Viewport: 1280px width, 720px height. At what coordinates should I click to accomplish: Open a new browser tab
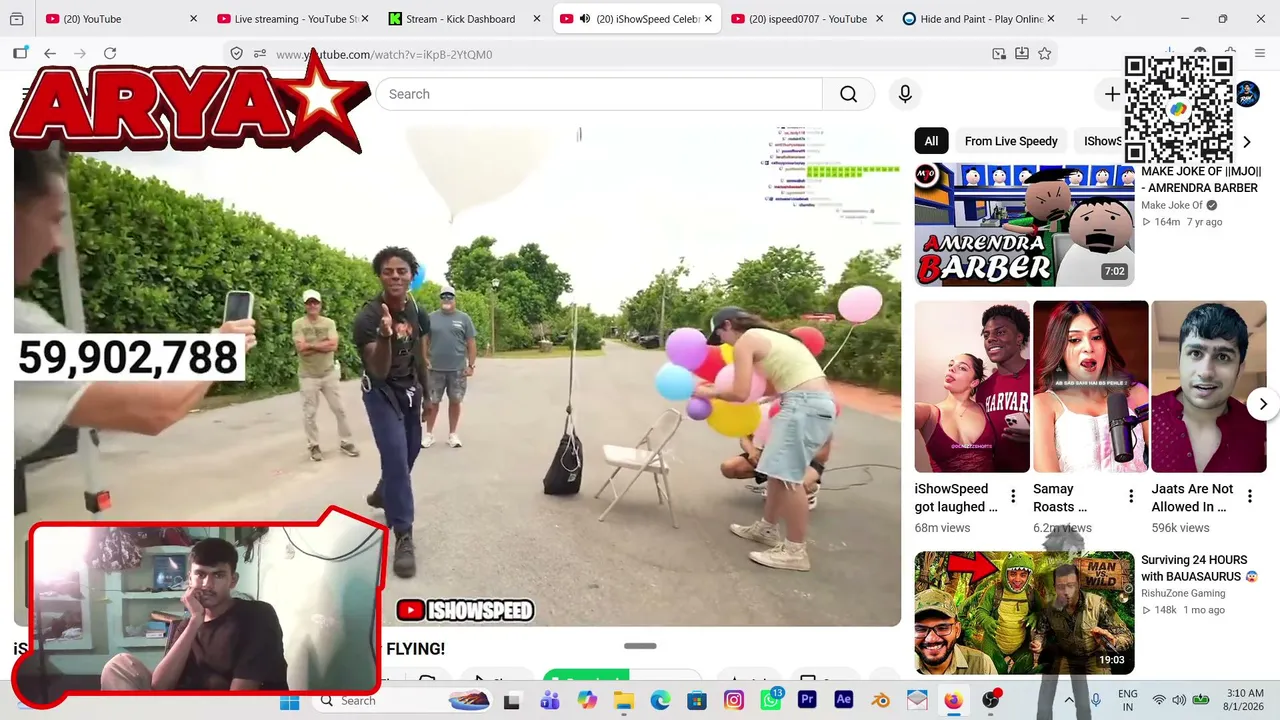(x=1082, y=19)
